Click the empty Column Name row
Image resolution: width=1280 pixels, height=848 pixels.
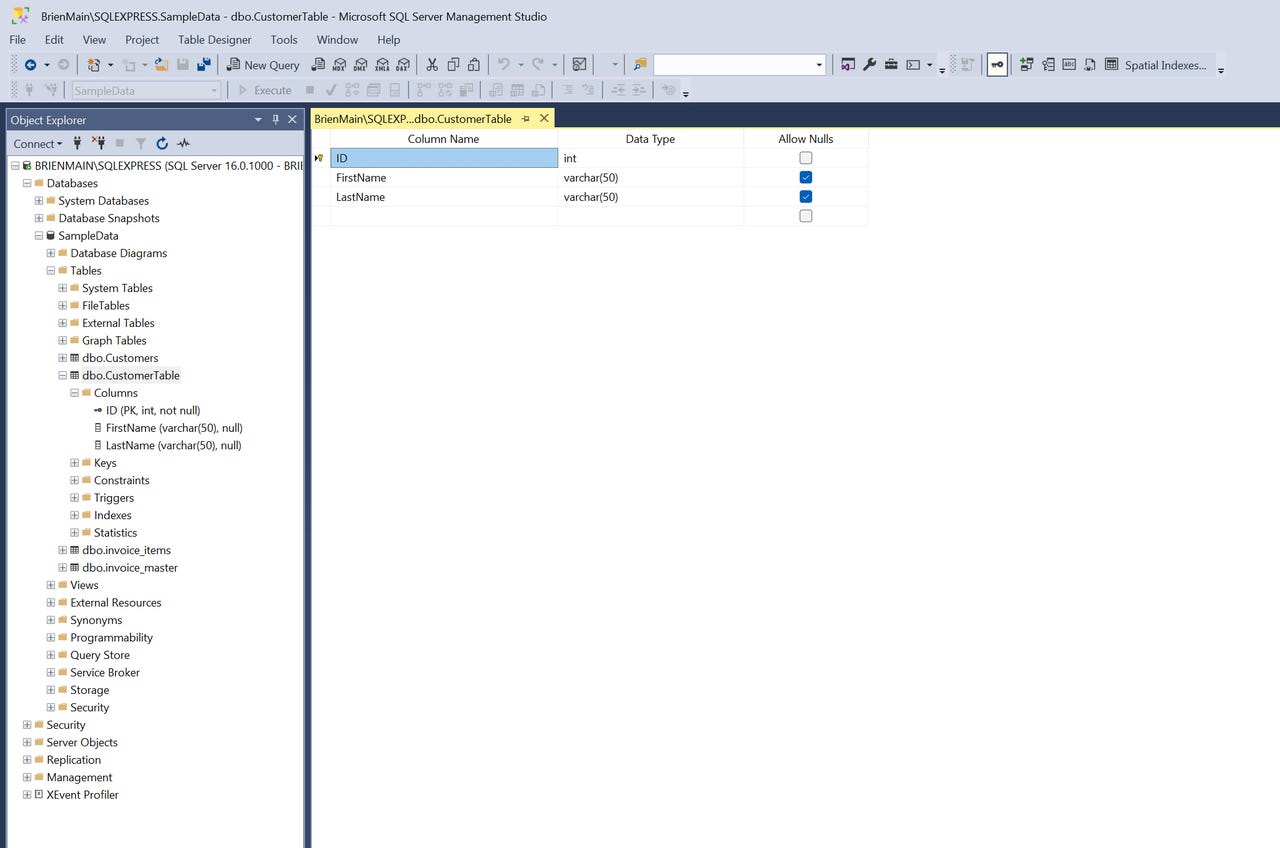click(x=443, y=216)
